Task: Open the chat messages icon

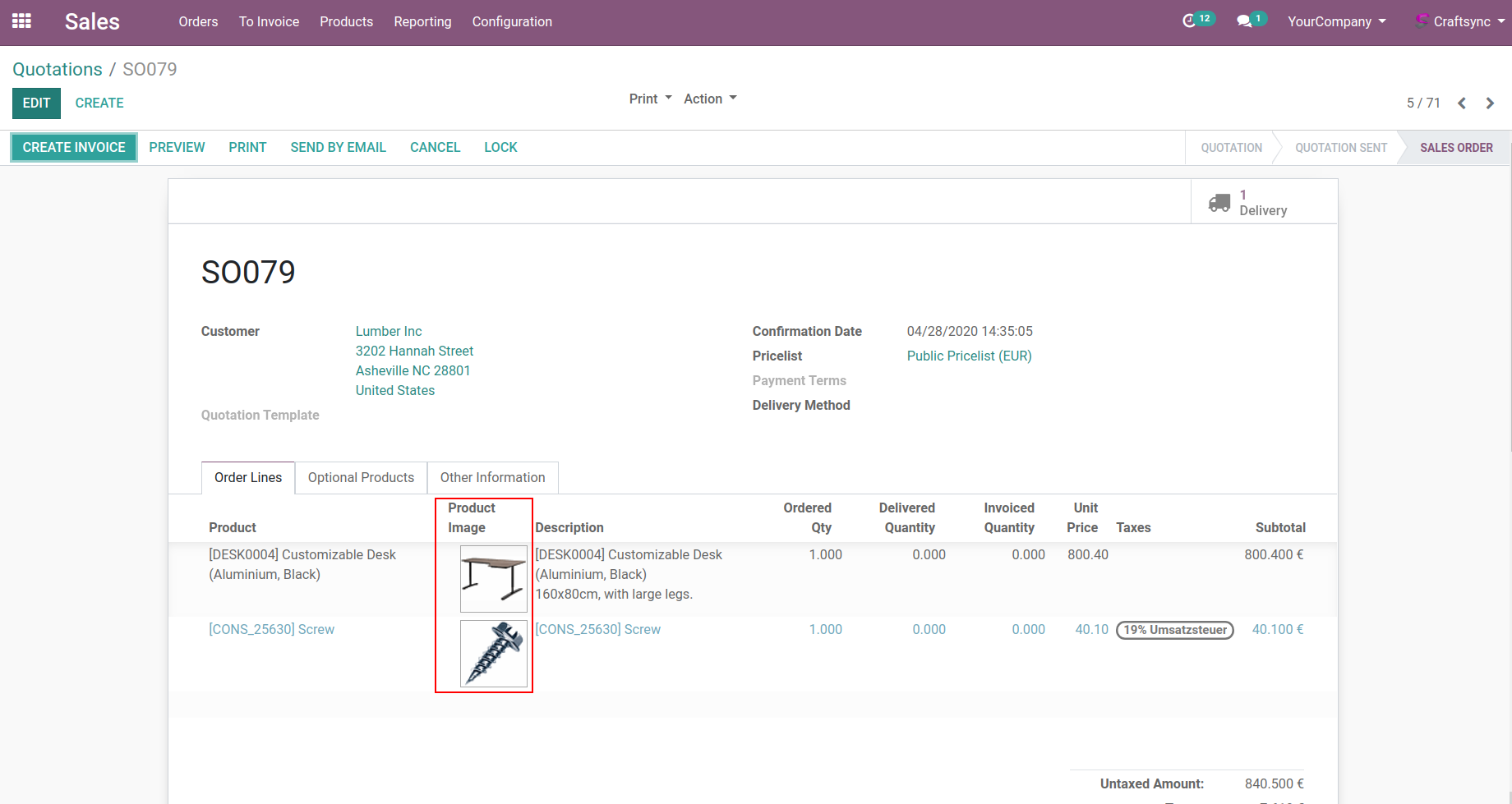Action: [x=1244, y=21]
